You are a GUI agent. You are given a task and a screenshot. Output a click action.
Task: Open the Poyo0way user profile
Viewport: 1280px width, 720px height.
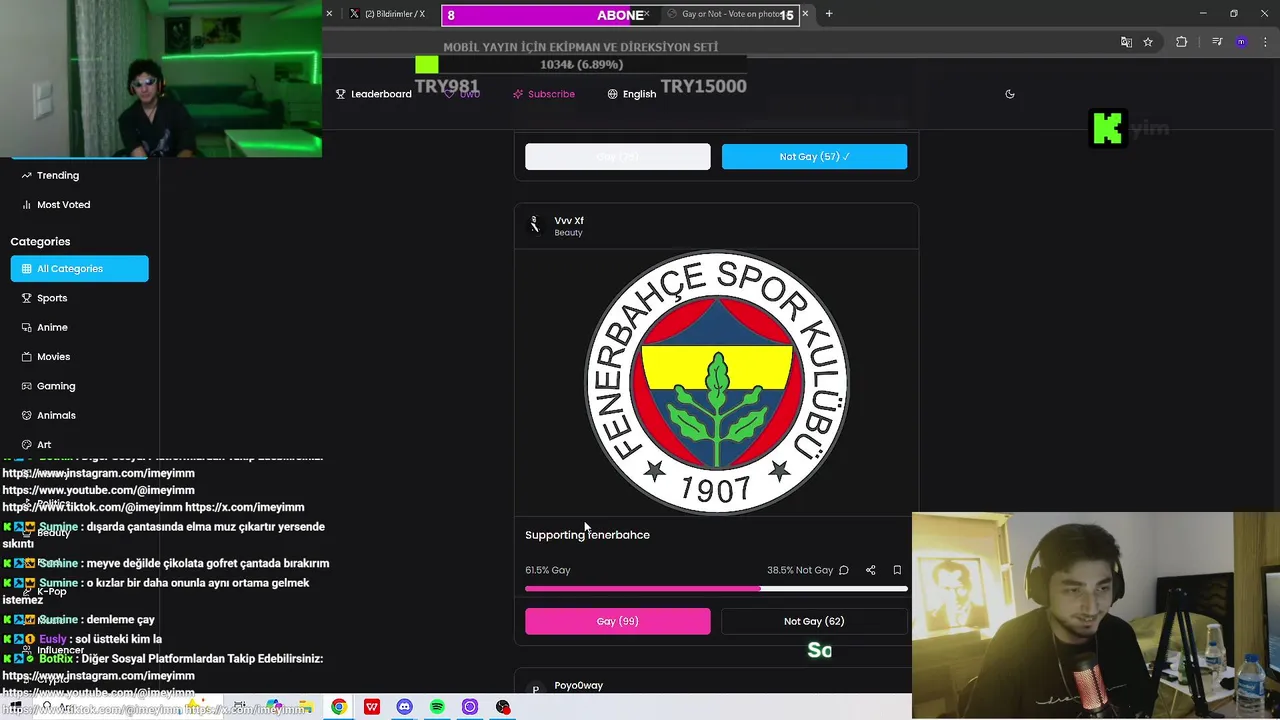click(x=579, y=686)
